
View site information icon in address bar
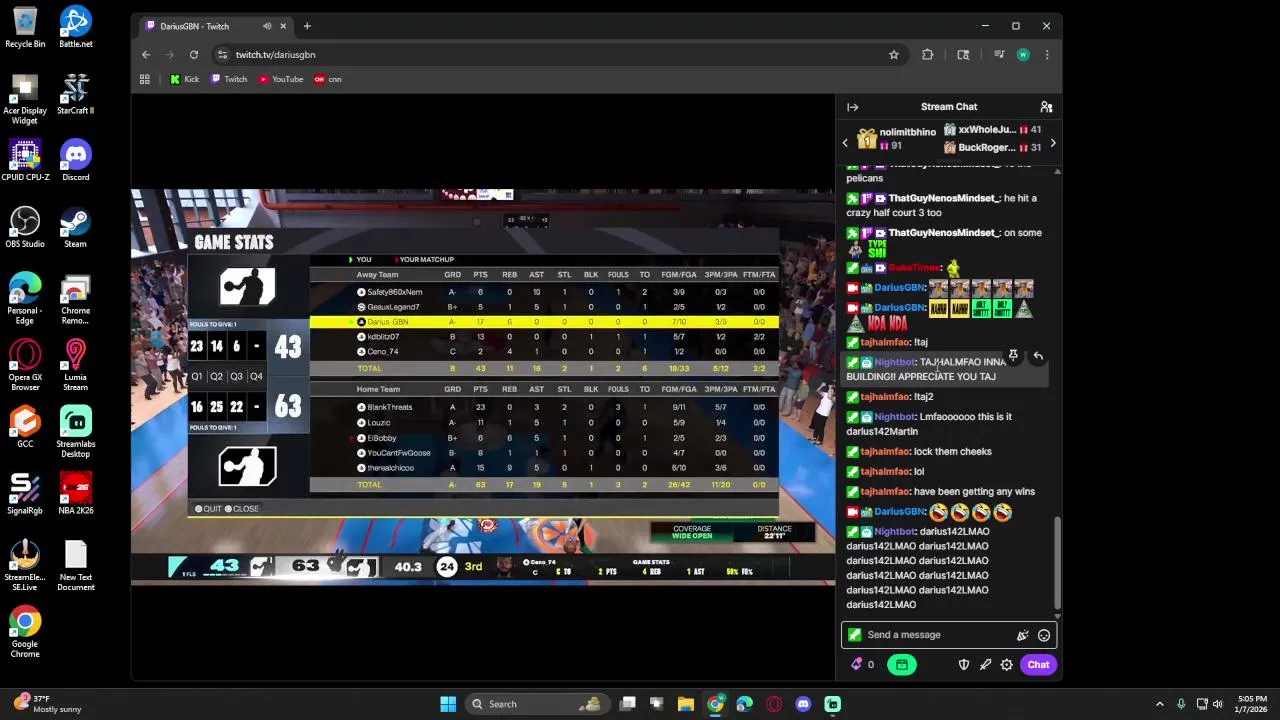point(222,55)
